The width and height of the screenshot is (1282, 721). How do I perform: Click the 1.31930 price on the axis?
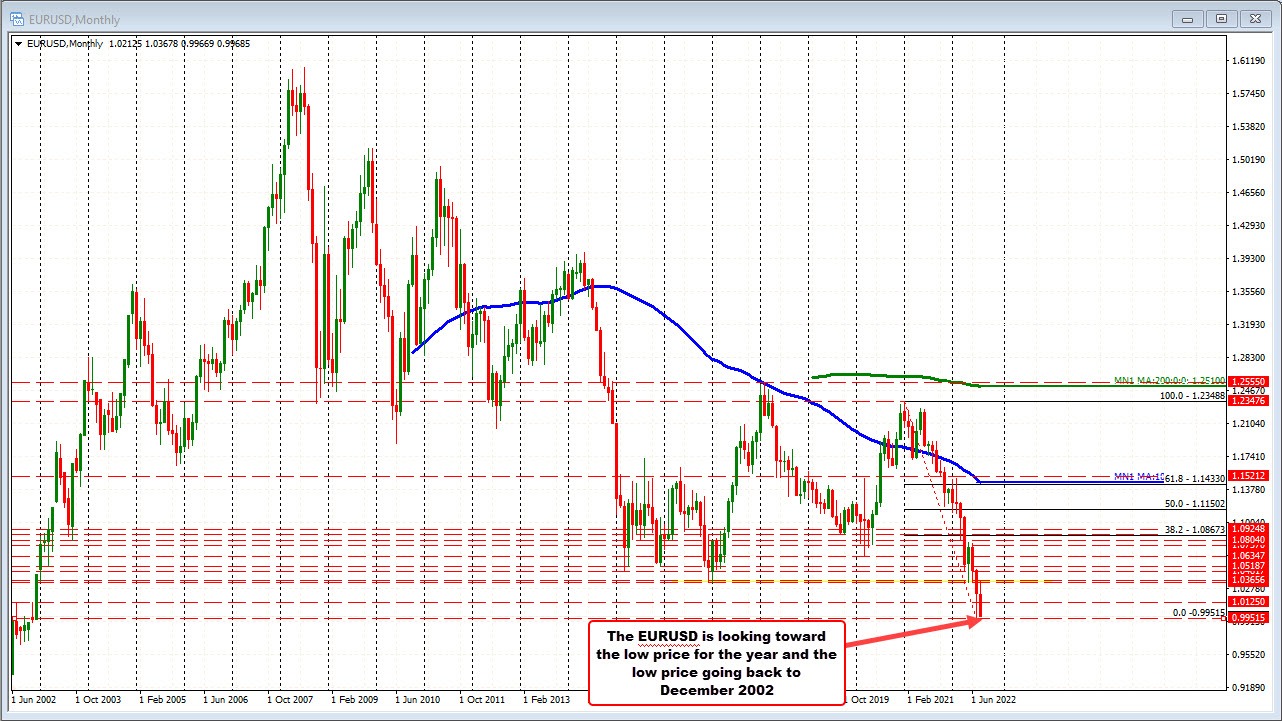(1249, 325)
